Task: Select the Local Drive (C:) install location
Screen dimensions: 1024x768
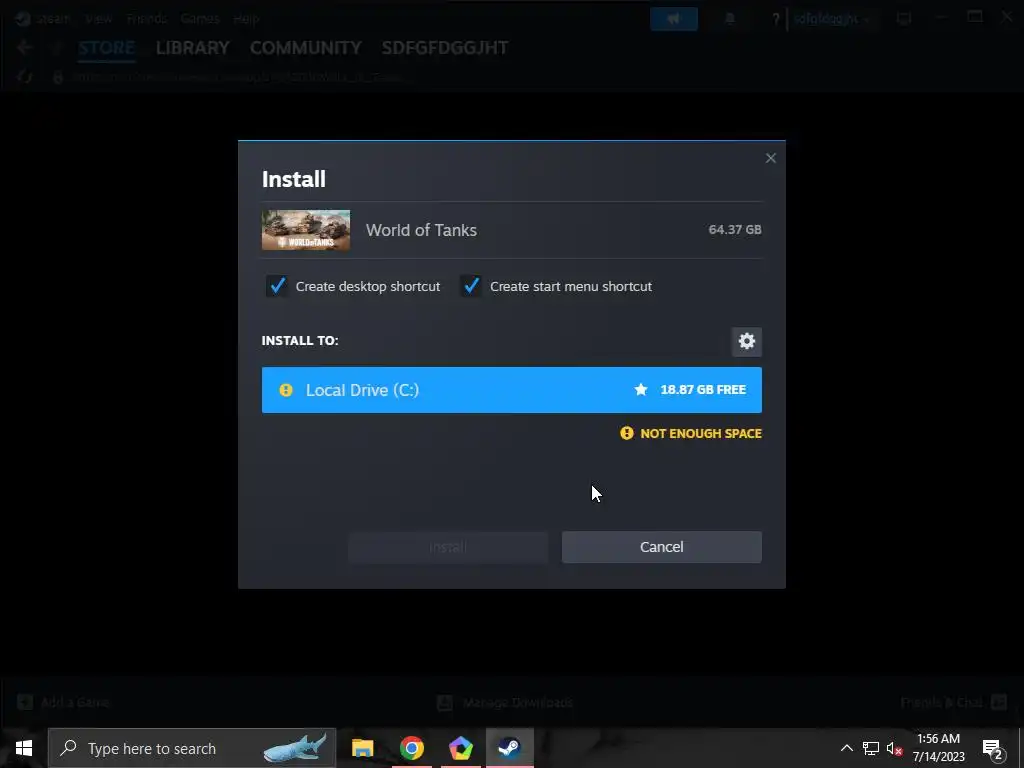Action: click(x=511, y=390)
